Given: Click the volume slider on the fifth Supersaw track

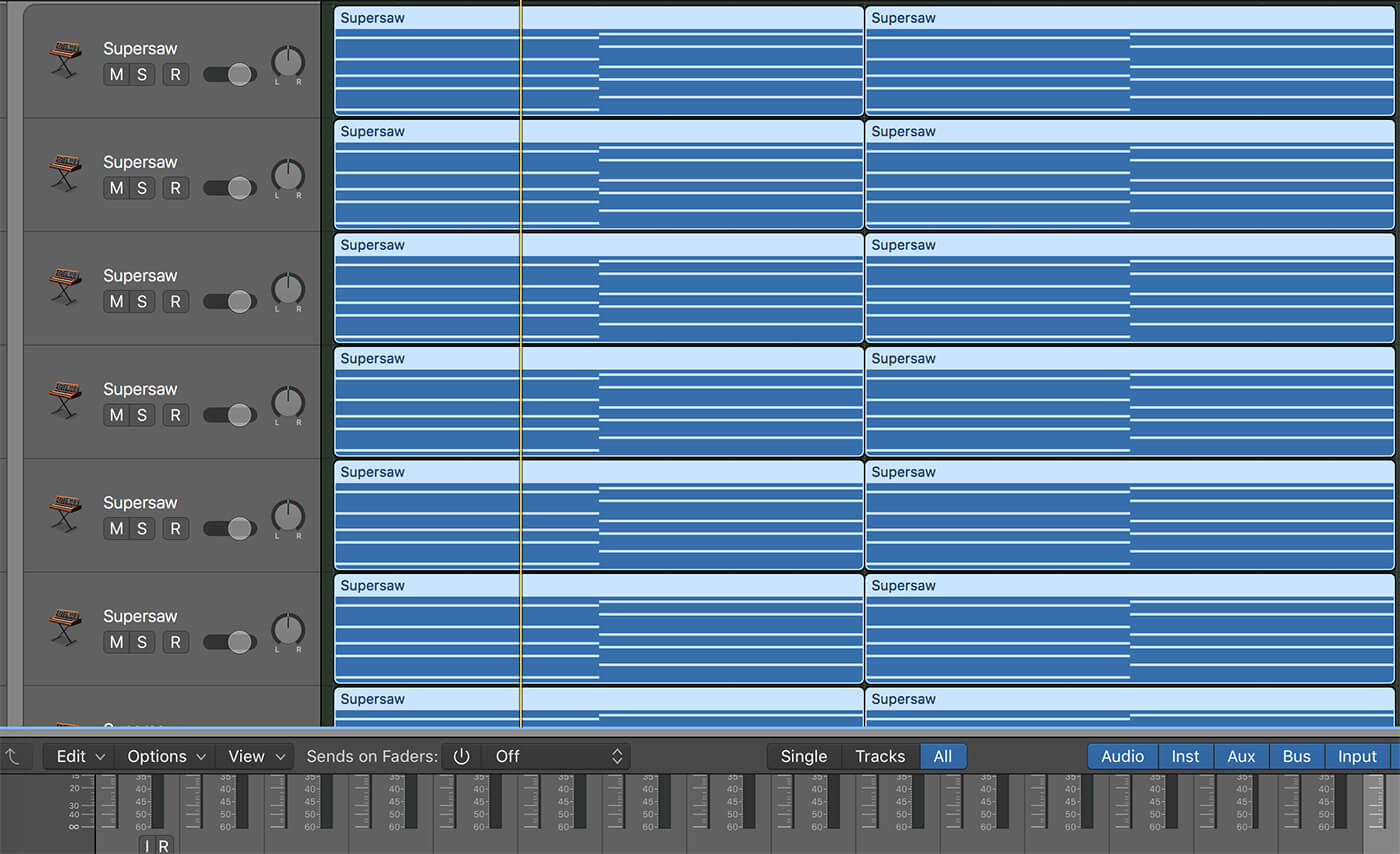Looking at the screenshot, I should click(x=230, y=528).
